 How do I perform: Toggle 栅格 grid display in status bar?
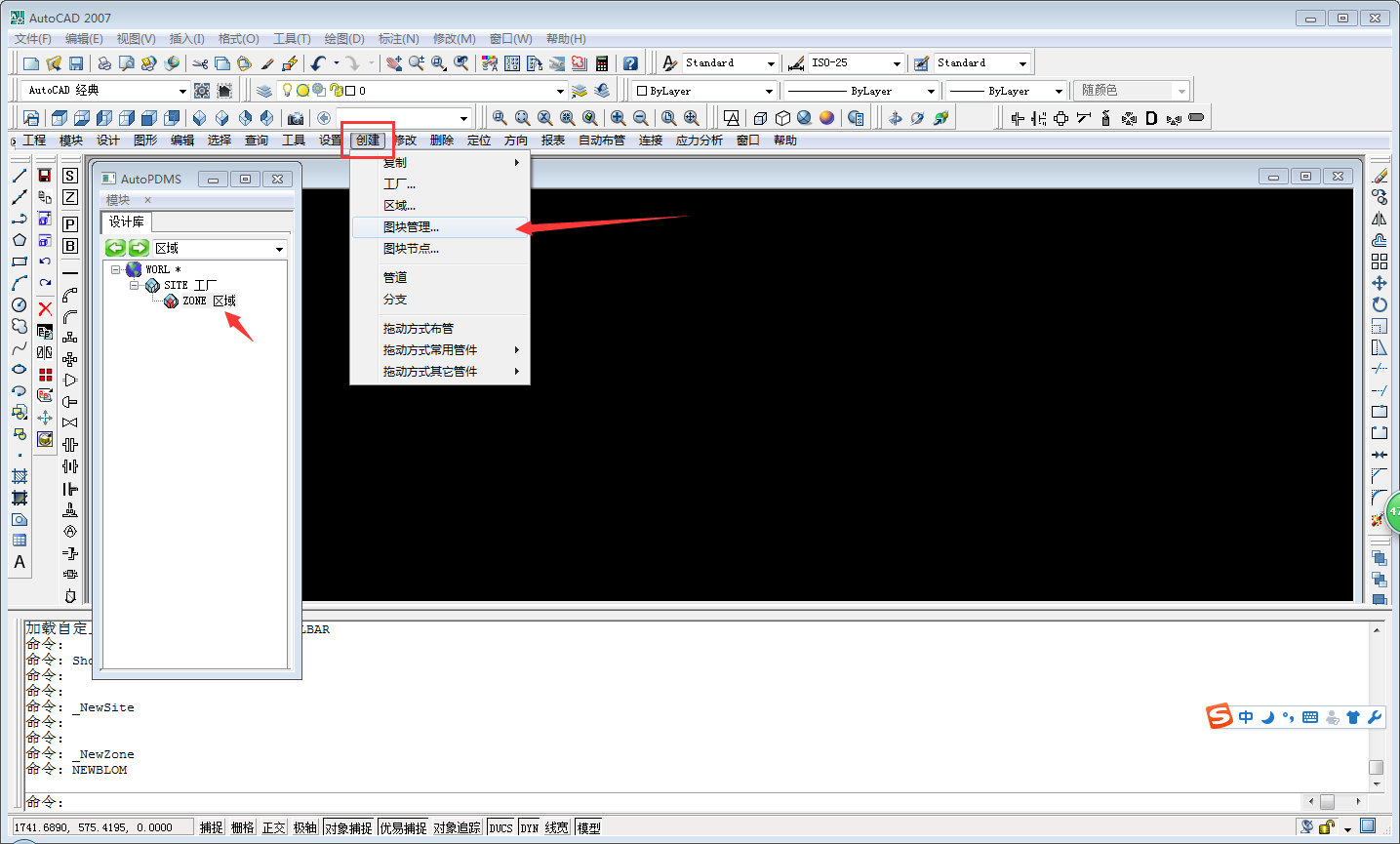243,827
